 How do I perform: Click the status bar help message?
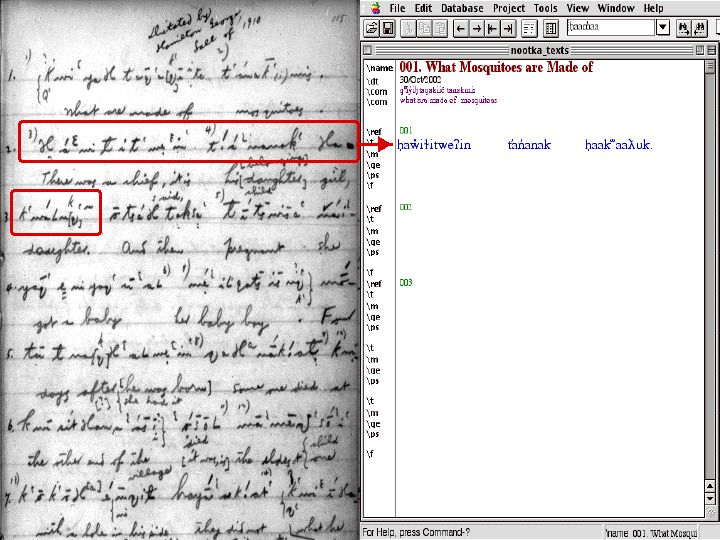point(416,532)
